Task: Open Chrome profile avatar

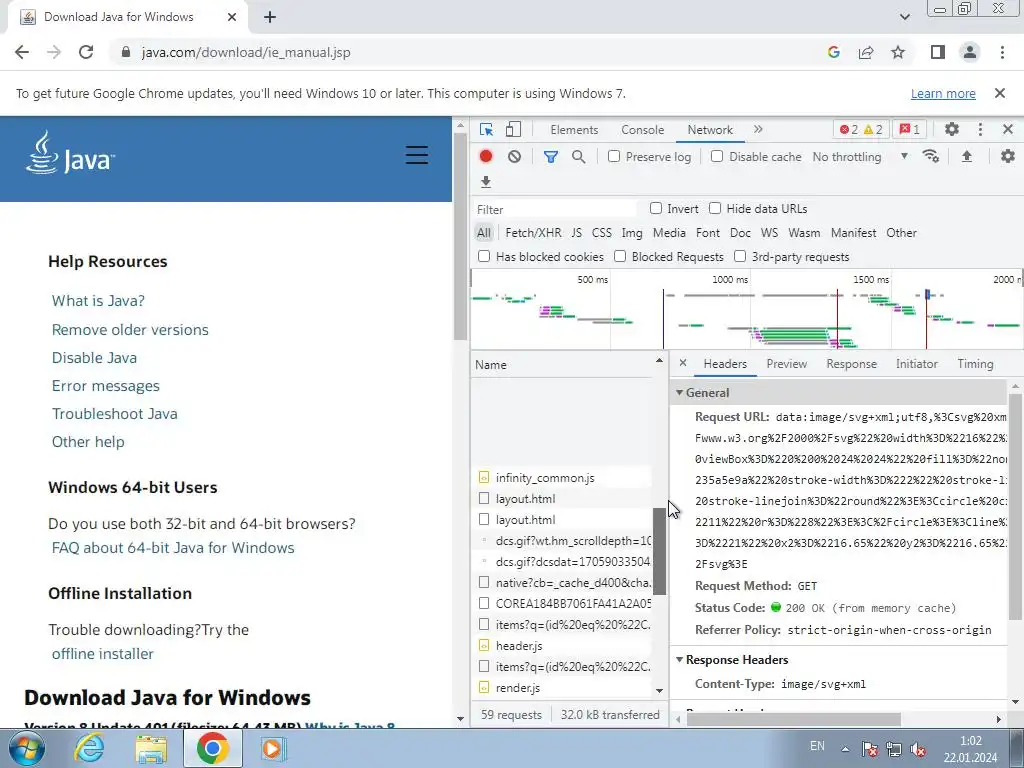Action: point(970,52)
